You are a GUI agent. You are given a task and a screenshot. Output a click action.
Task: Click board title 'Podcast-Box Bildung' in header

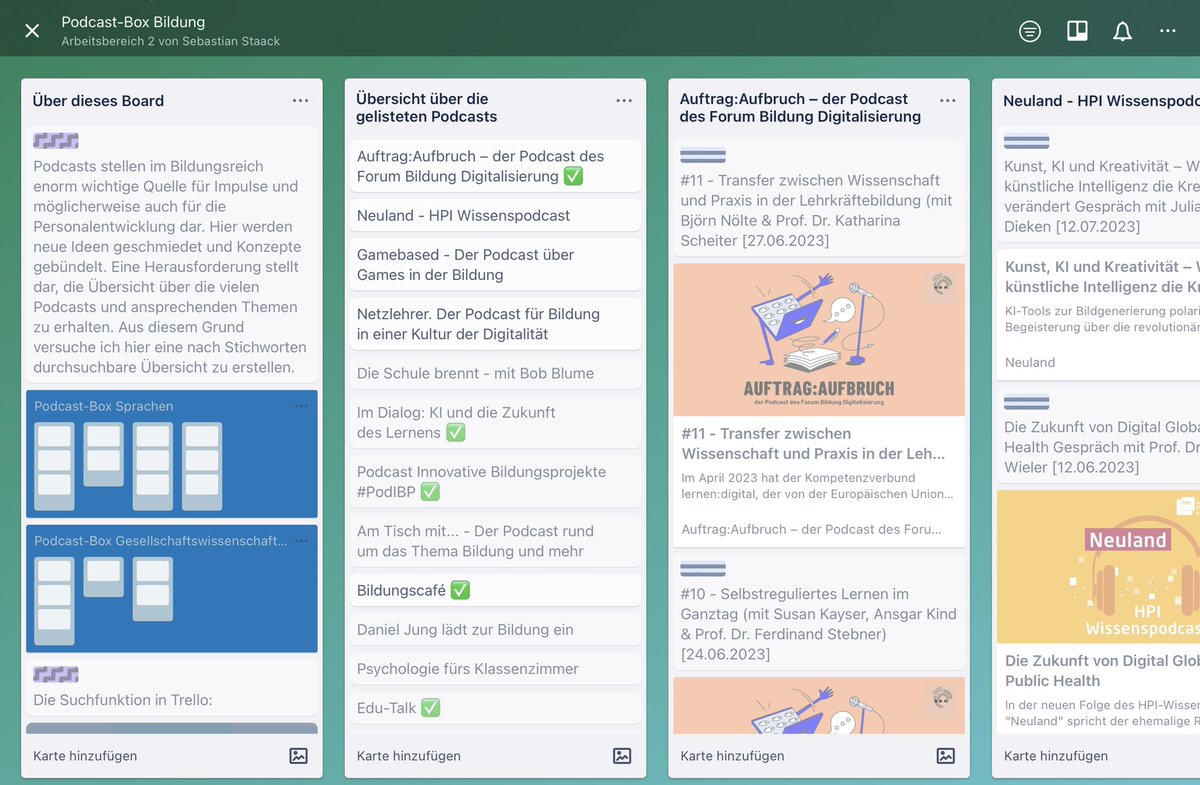(133, 22)
